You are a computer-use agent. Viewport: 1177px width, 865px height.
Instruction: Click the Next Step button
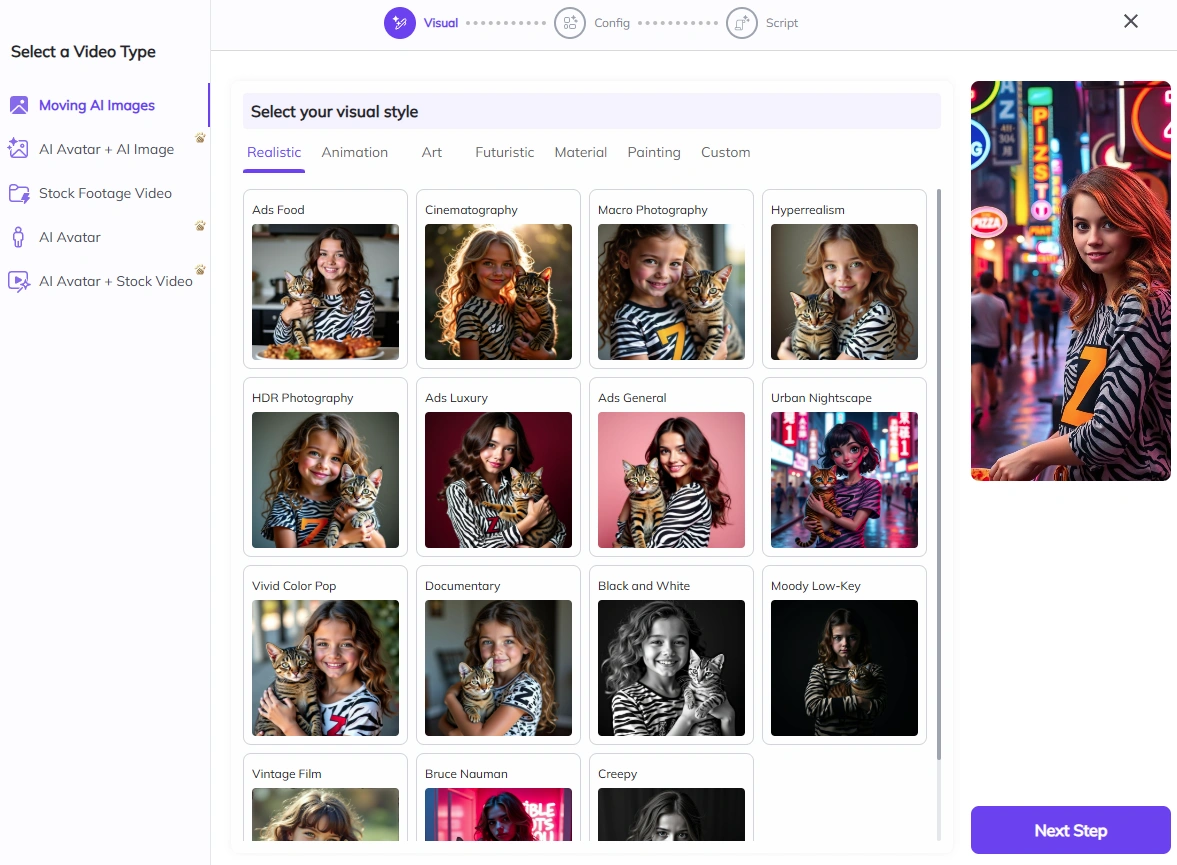[x=1070, y=830]
